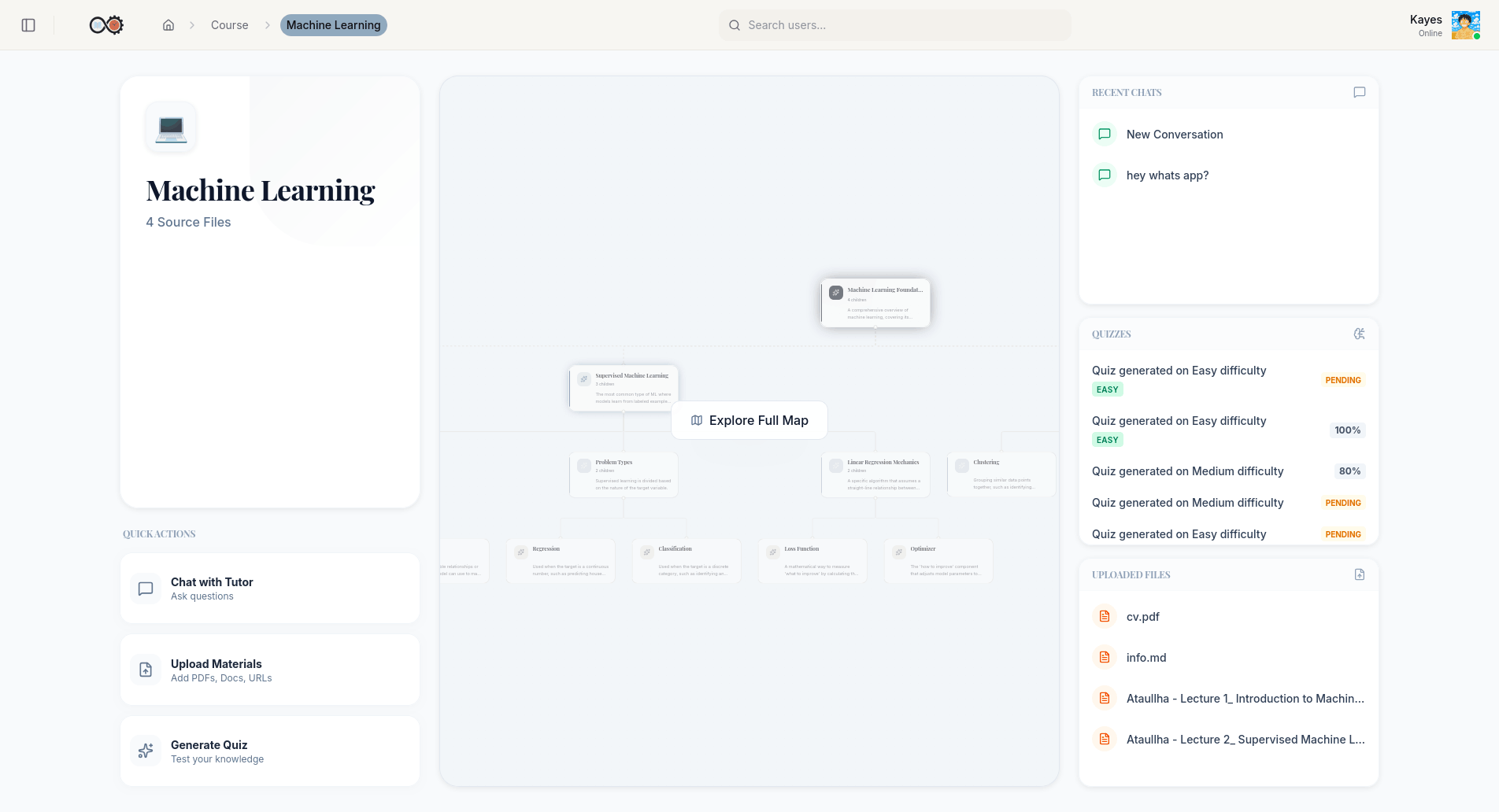Open Chat with Tutor quick action
This screenshot has width=1499, height=812.
pyautogui.click(x=270, y=589)
